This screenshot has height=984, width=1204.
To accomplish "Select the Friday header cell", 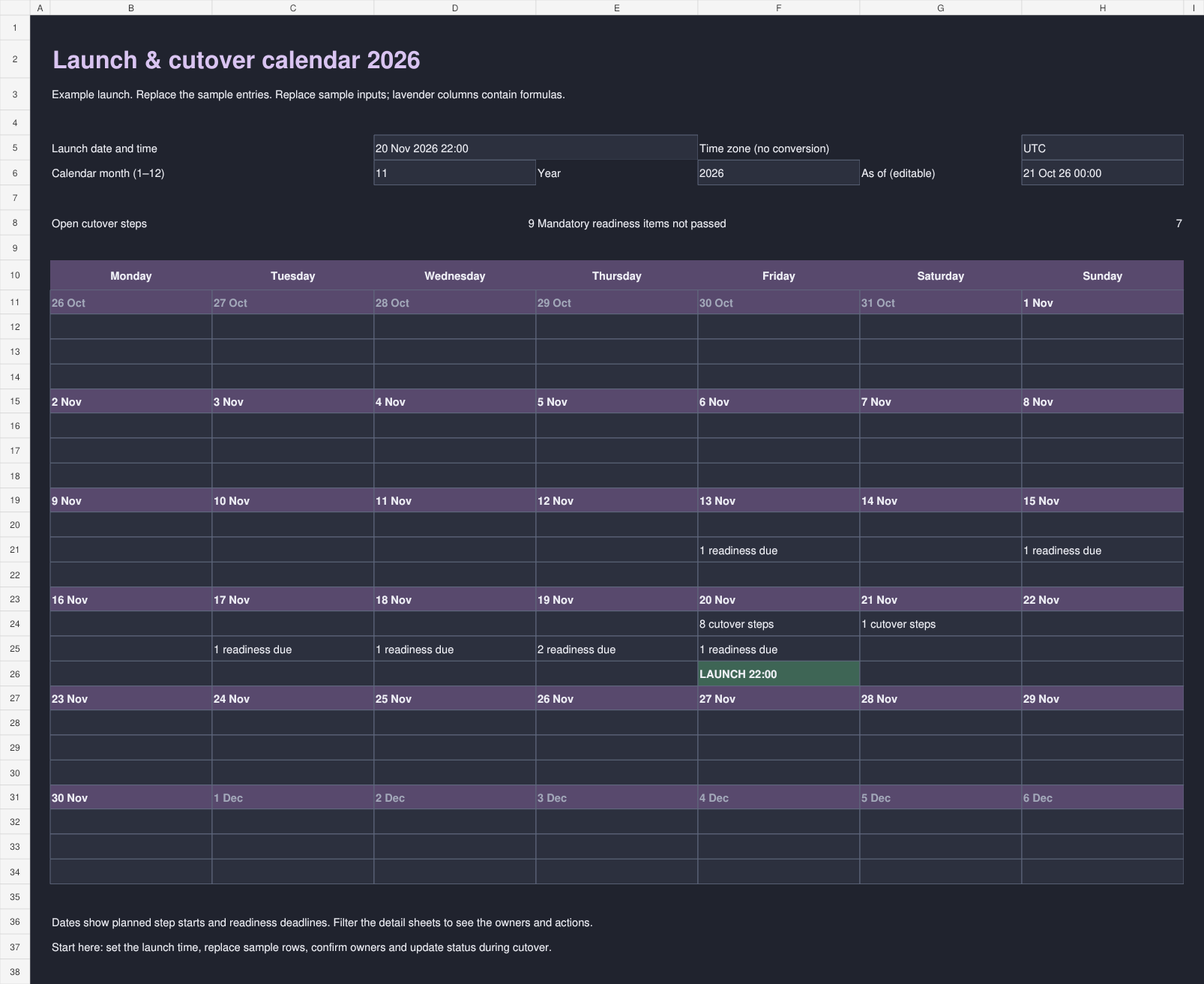I will point(779,275).
